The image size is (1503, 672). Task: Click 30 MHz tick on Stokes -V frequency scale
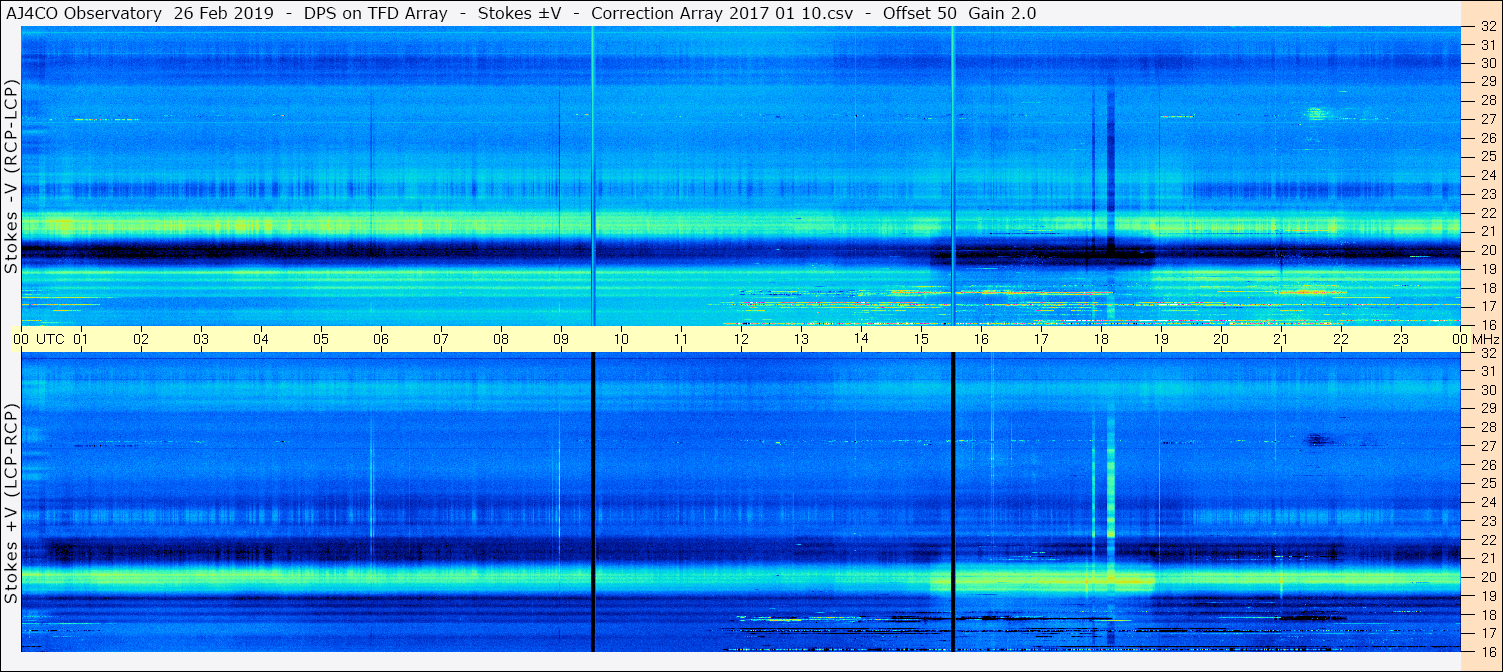point(1487,64)
